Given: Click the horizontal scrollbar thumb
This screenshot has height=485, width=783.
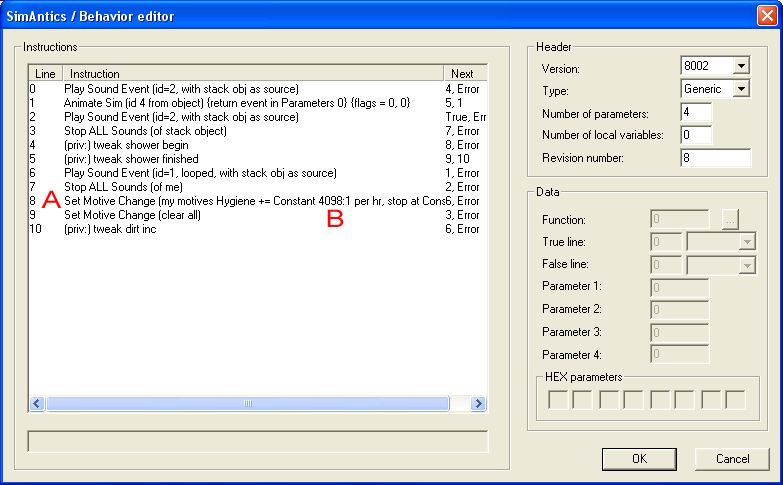Looking at the screenshot, I should coord(248,404).
